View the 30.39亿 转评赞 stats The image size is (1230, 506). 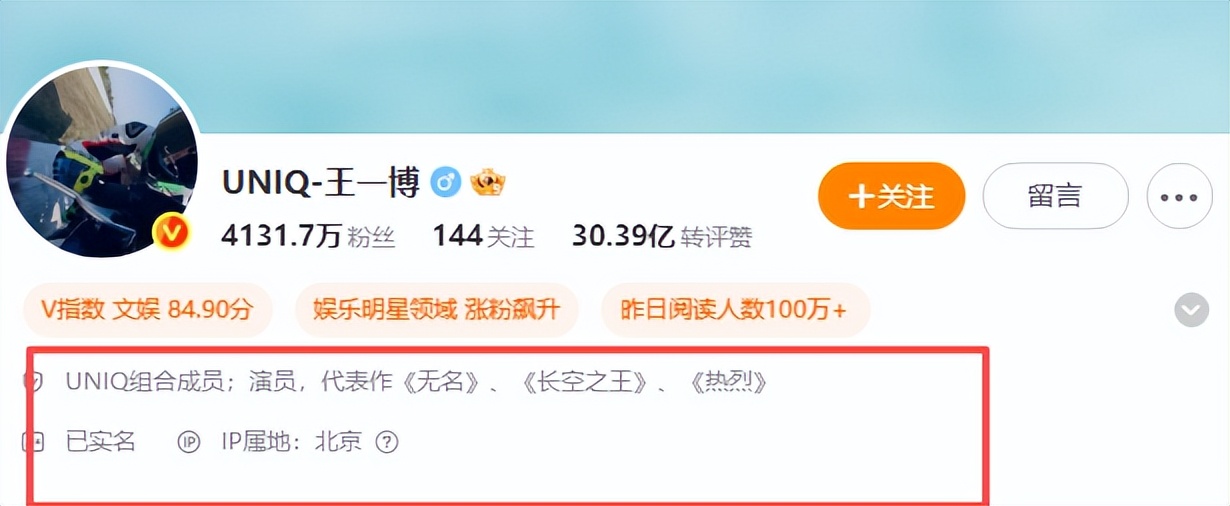tap(662, 236)
